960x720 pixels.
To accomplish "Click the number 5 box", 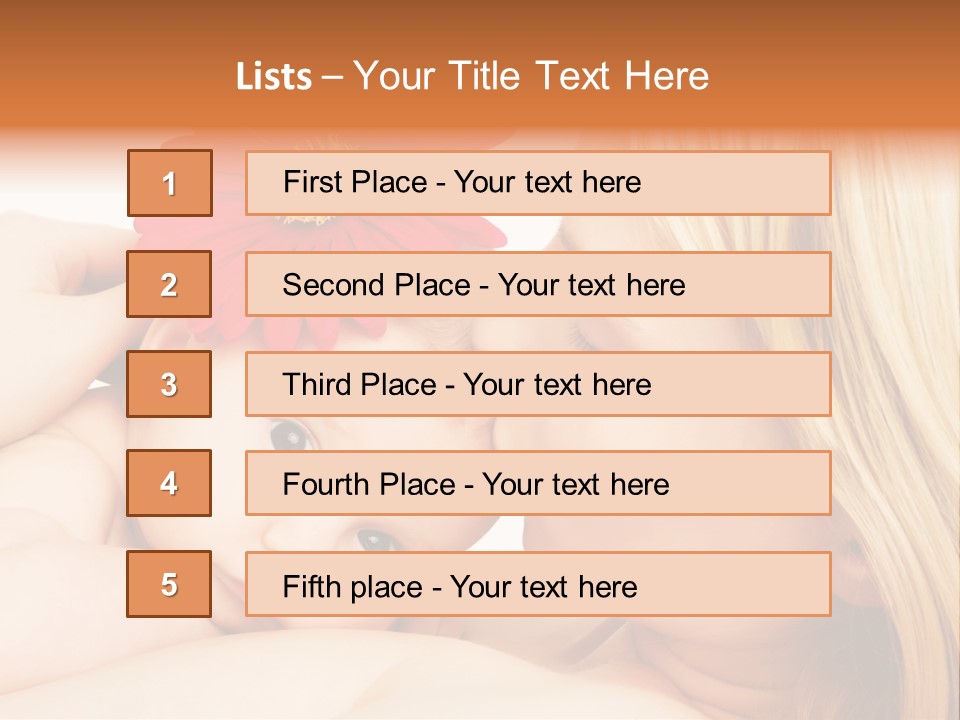I will click(169, 584).
